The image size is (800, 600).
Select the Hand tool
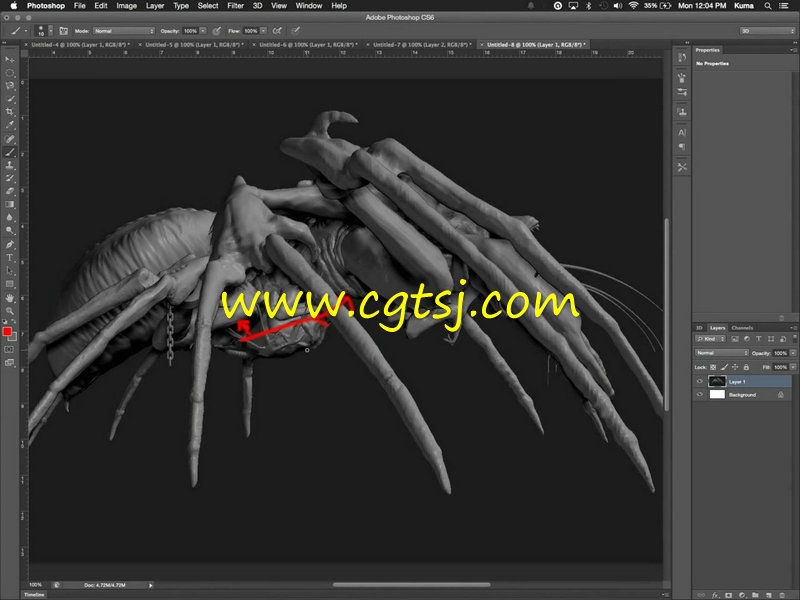coord(9,298)
